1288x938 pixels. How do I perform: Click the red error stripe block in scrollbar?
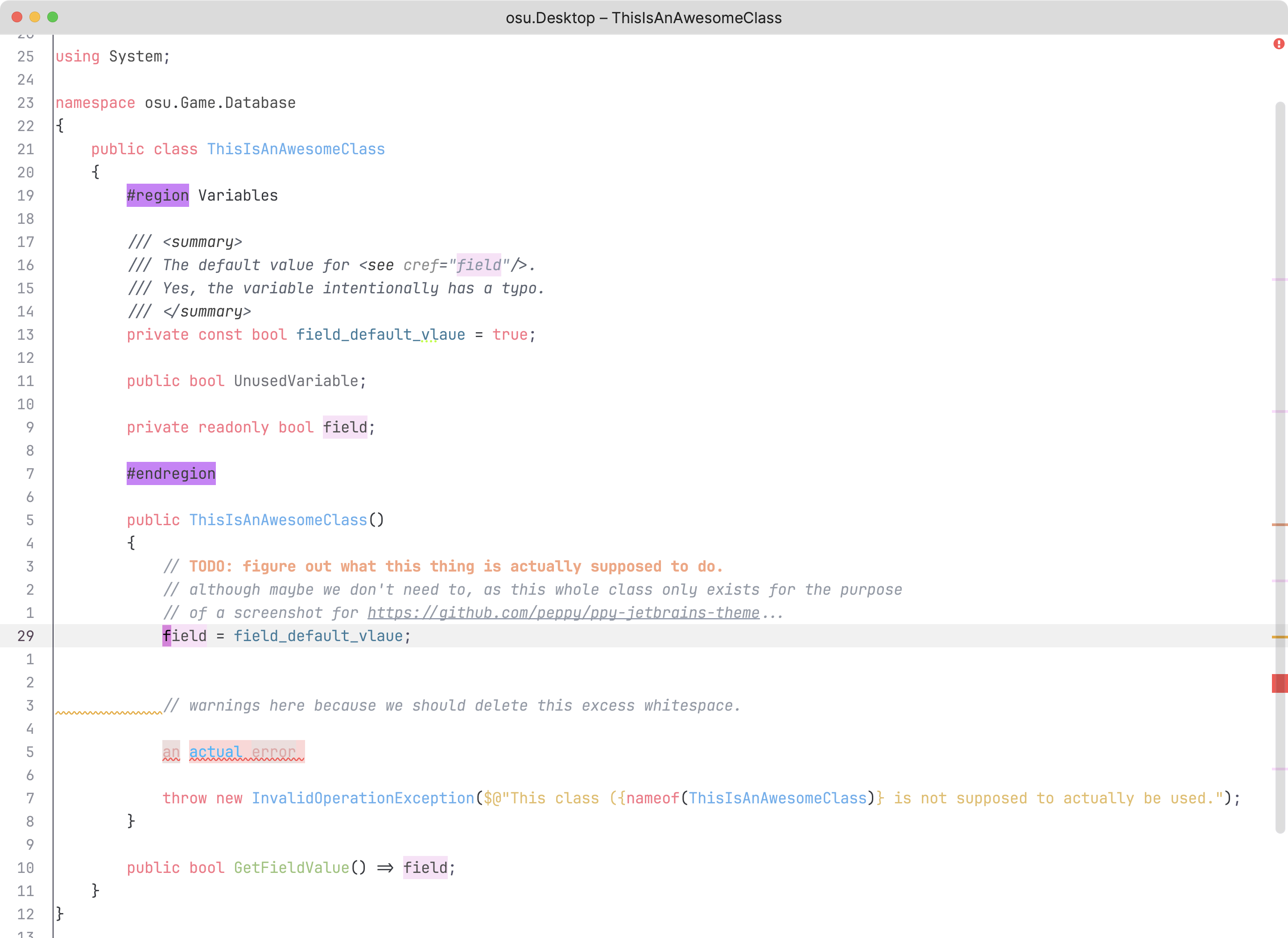point(1280,683)
